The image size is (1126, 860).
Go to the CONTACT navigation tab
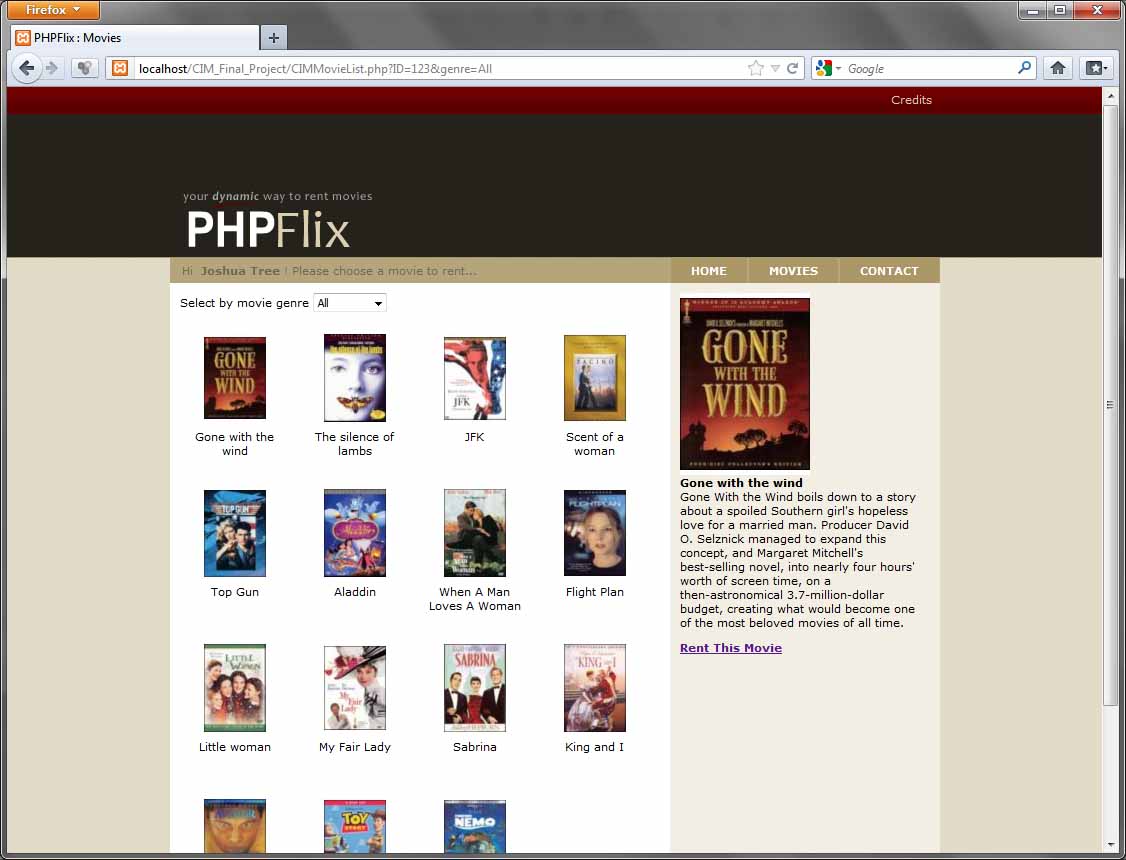click(889, 271)
